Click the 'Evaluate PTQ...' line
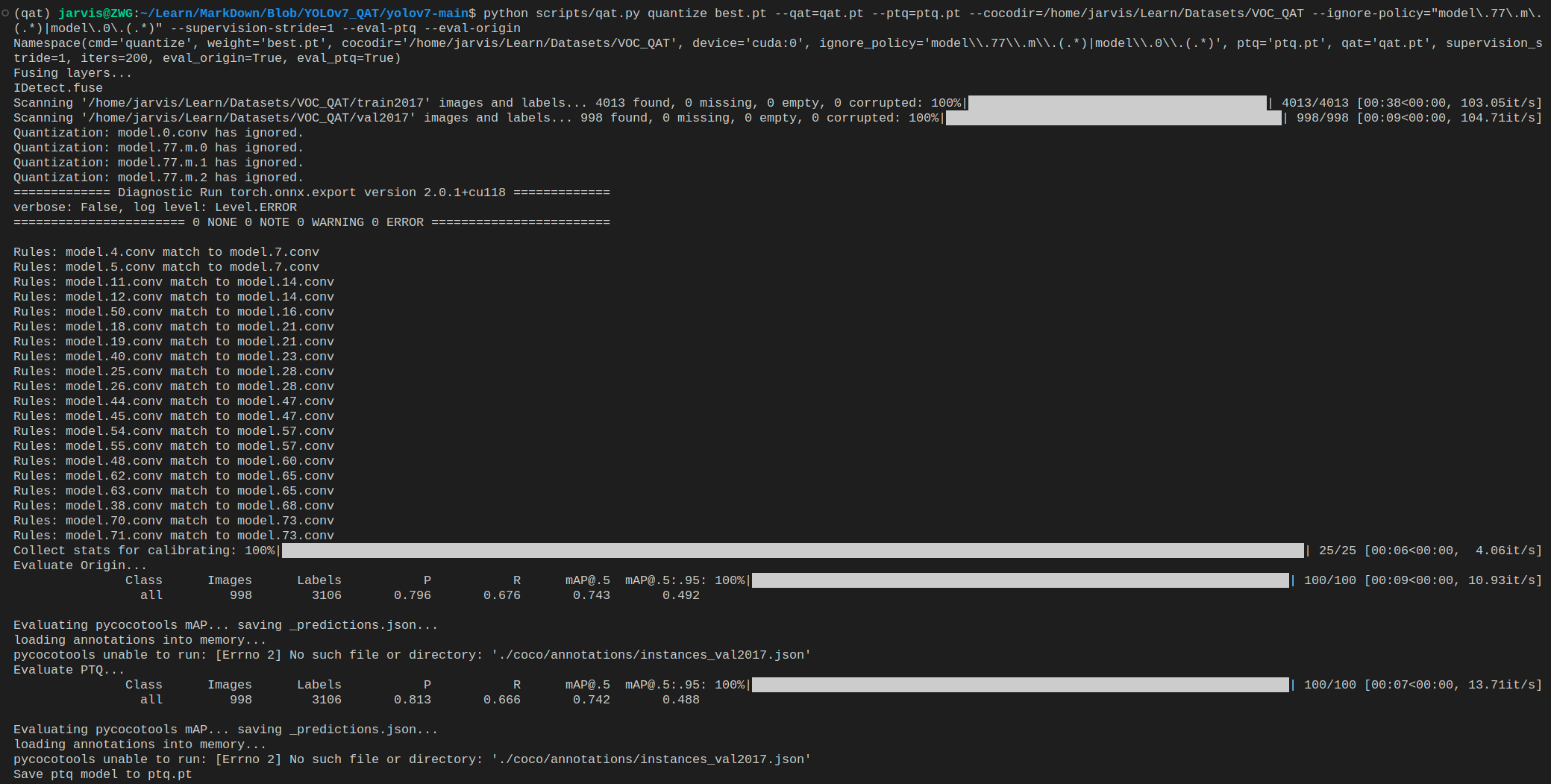The image size is (1551, 784). [x=69, y=670]
